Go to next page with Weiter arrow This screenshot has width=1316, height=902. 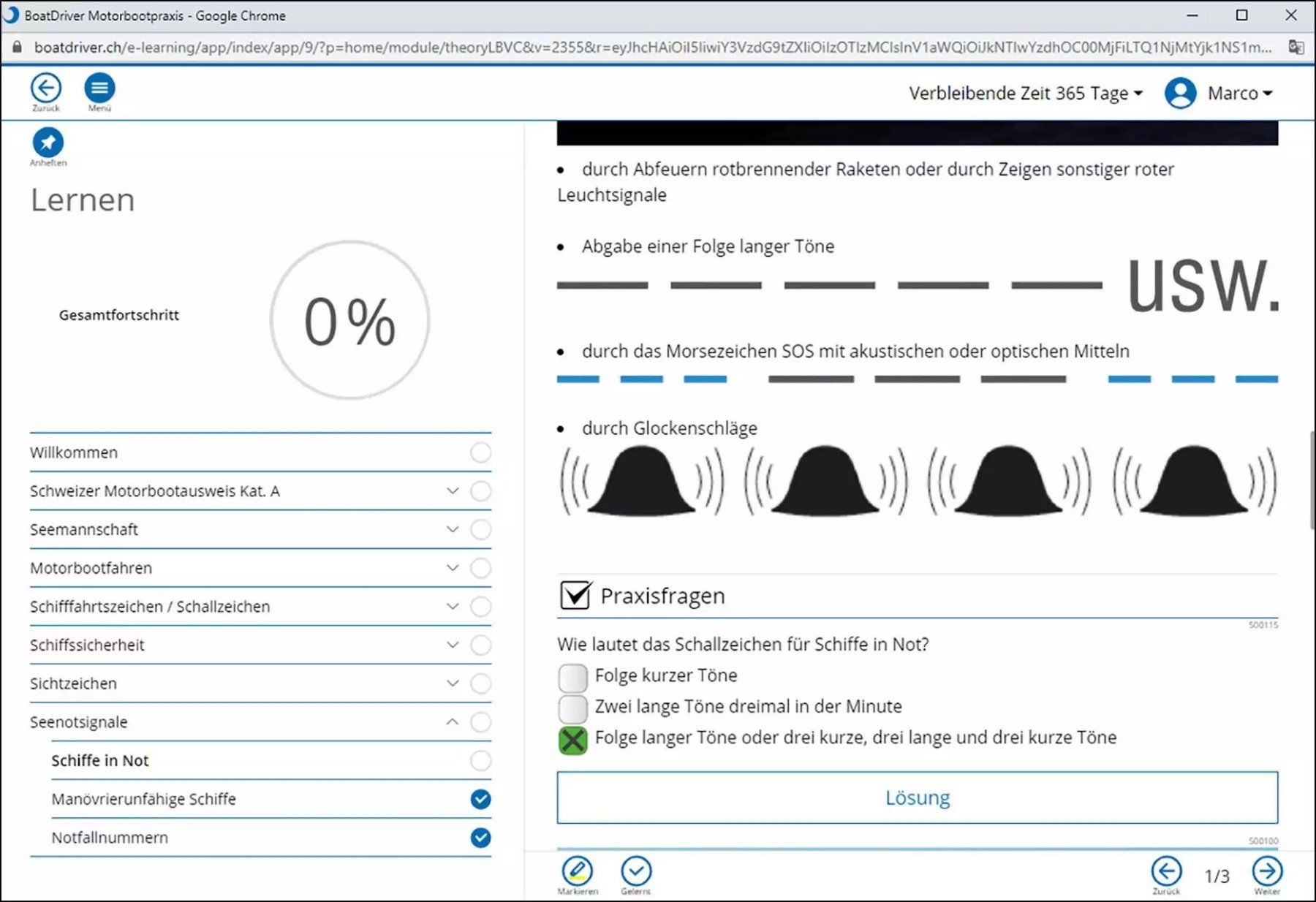[x=1267, y=871]
